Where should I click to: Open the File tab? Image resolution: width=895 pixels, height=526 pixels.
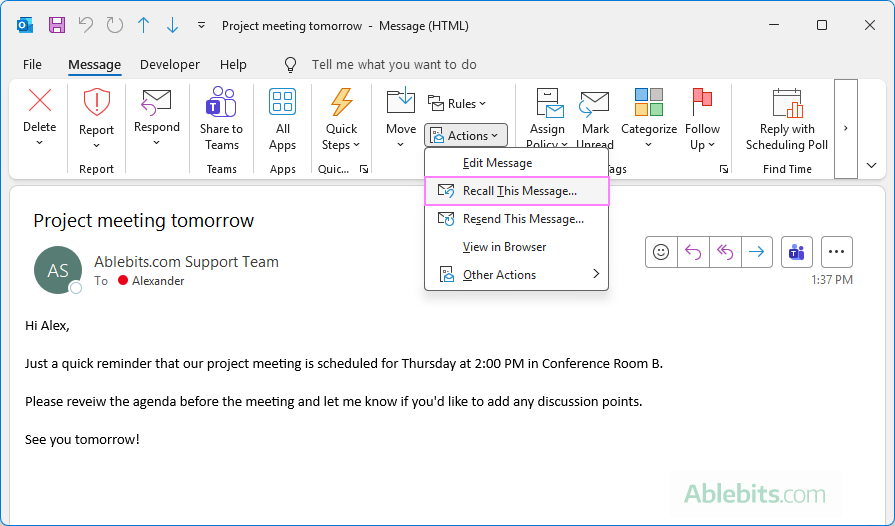(32, 64)
